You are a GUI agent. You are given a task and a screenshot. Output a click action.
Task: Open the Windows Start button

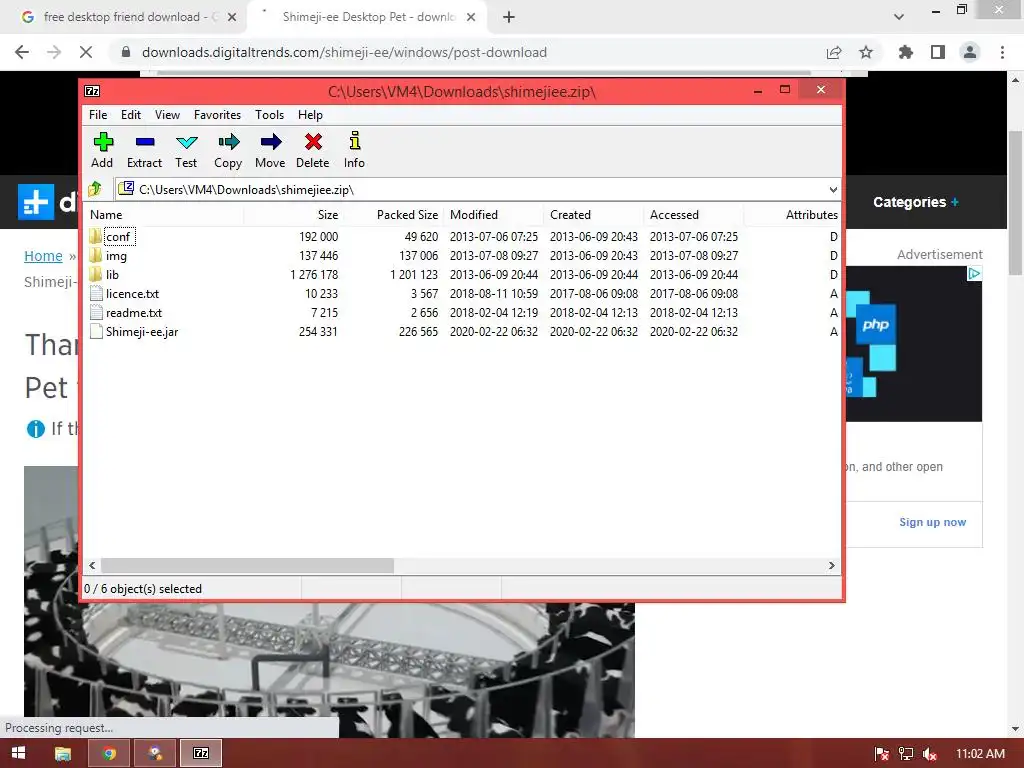pyautogui.click(x=18, y=753)
